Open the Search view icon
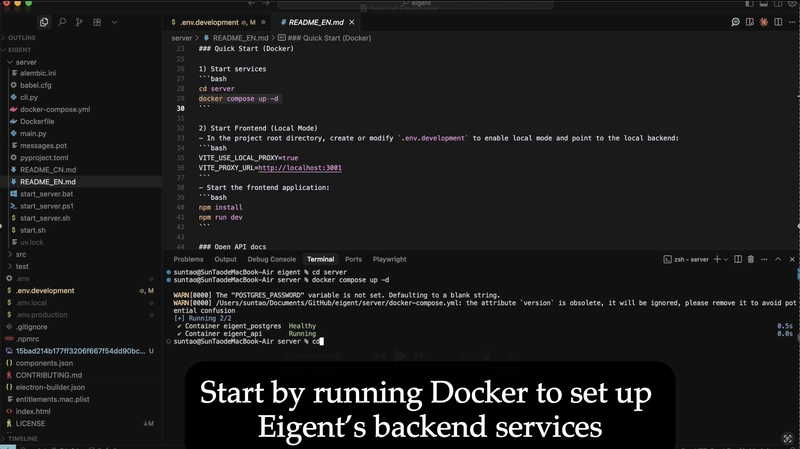Screen dimensions: 800x449 tap(62, 22)
